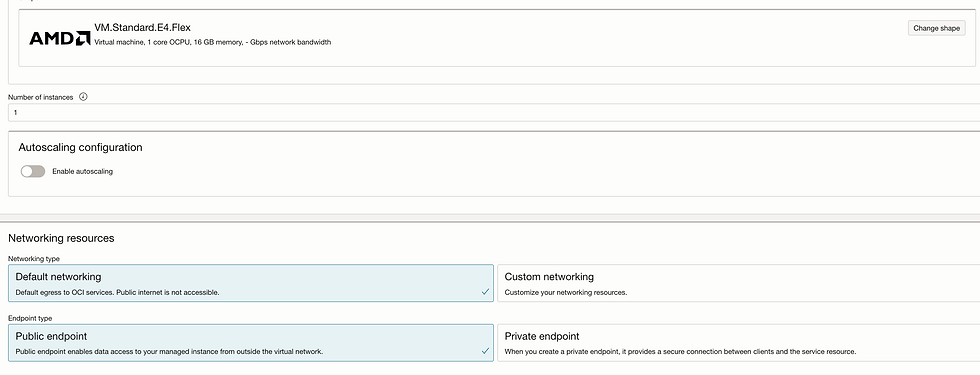Click the Endpoint type label
980x375 pixels.
pyautogui.click(x=30, y=318)
